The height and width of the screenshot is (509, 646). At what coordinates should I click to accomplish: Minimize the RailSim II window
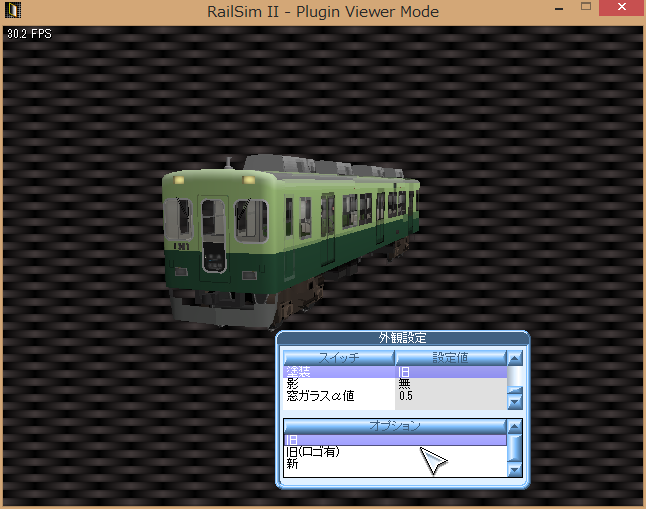[x=559, y=8]
